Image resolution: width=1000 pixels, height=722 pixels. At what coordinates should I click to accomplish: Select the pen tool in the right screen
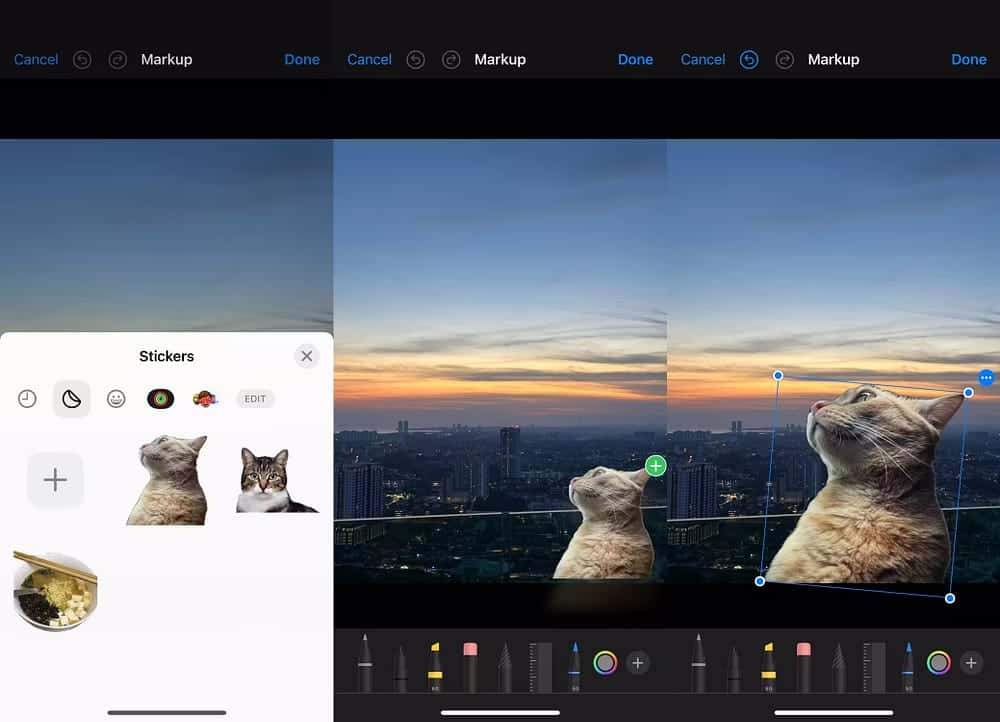pos(698,663)
